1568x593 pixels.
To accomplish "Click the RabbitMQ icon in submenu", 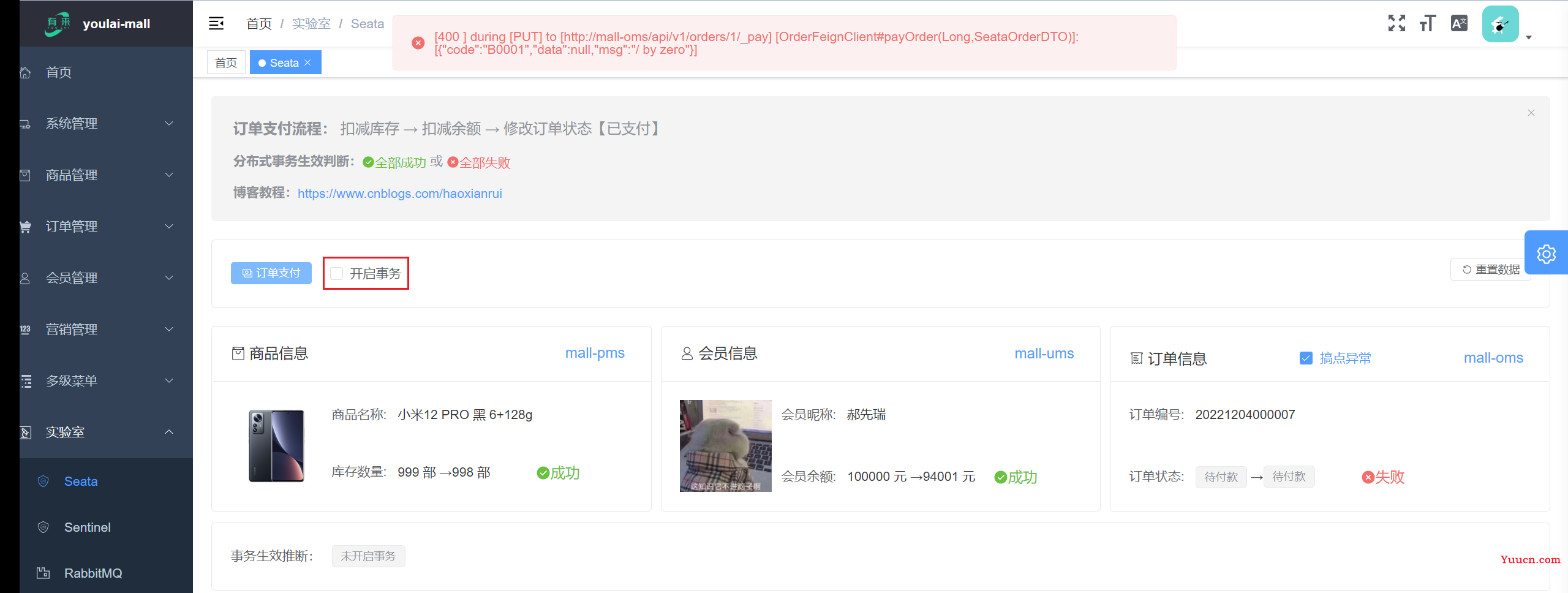I will 43,573.
